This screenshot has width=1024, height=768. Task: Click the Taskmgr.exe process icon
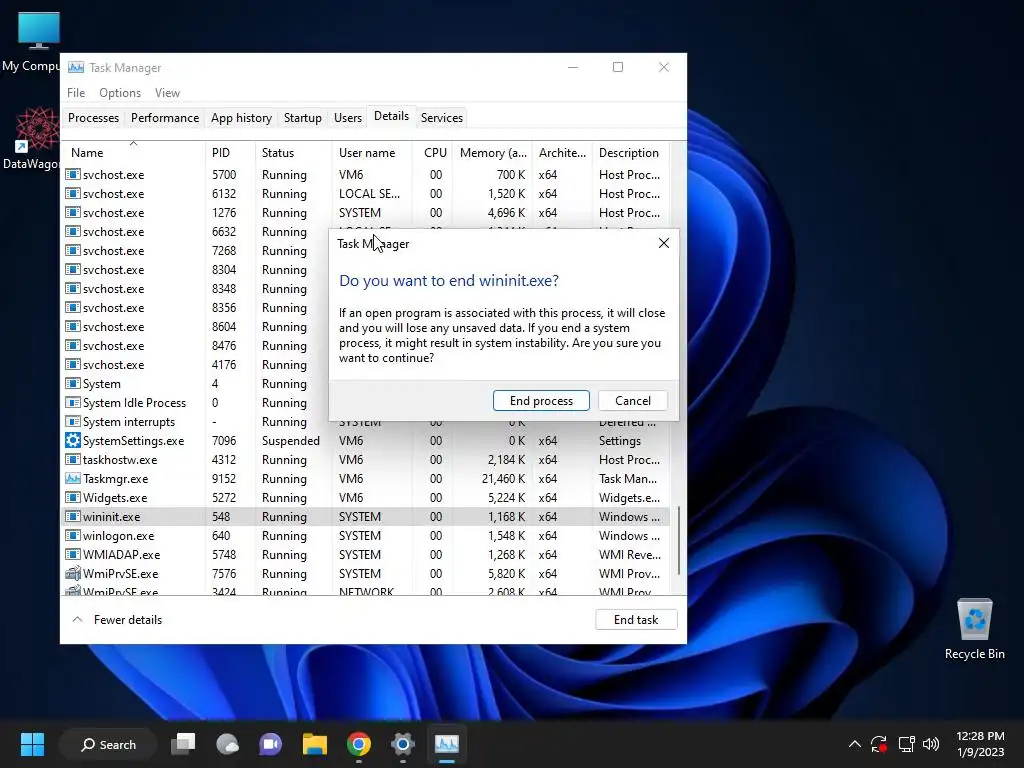click(72, 478)
